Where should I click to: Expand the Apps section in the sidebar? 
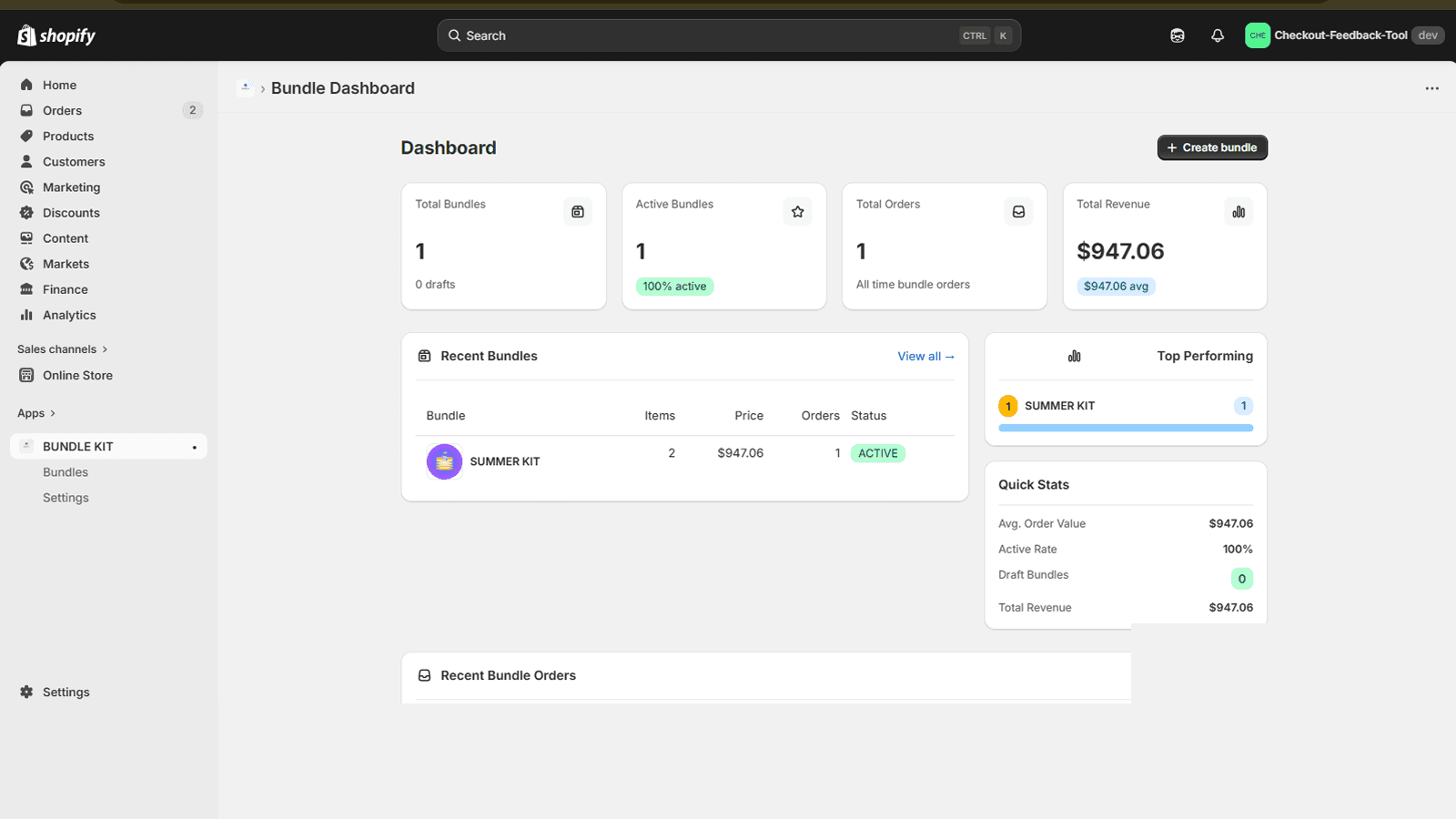click(x=36, y=413)
